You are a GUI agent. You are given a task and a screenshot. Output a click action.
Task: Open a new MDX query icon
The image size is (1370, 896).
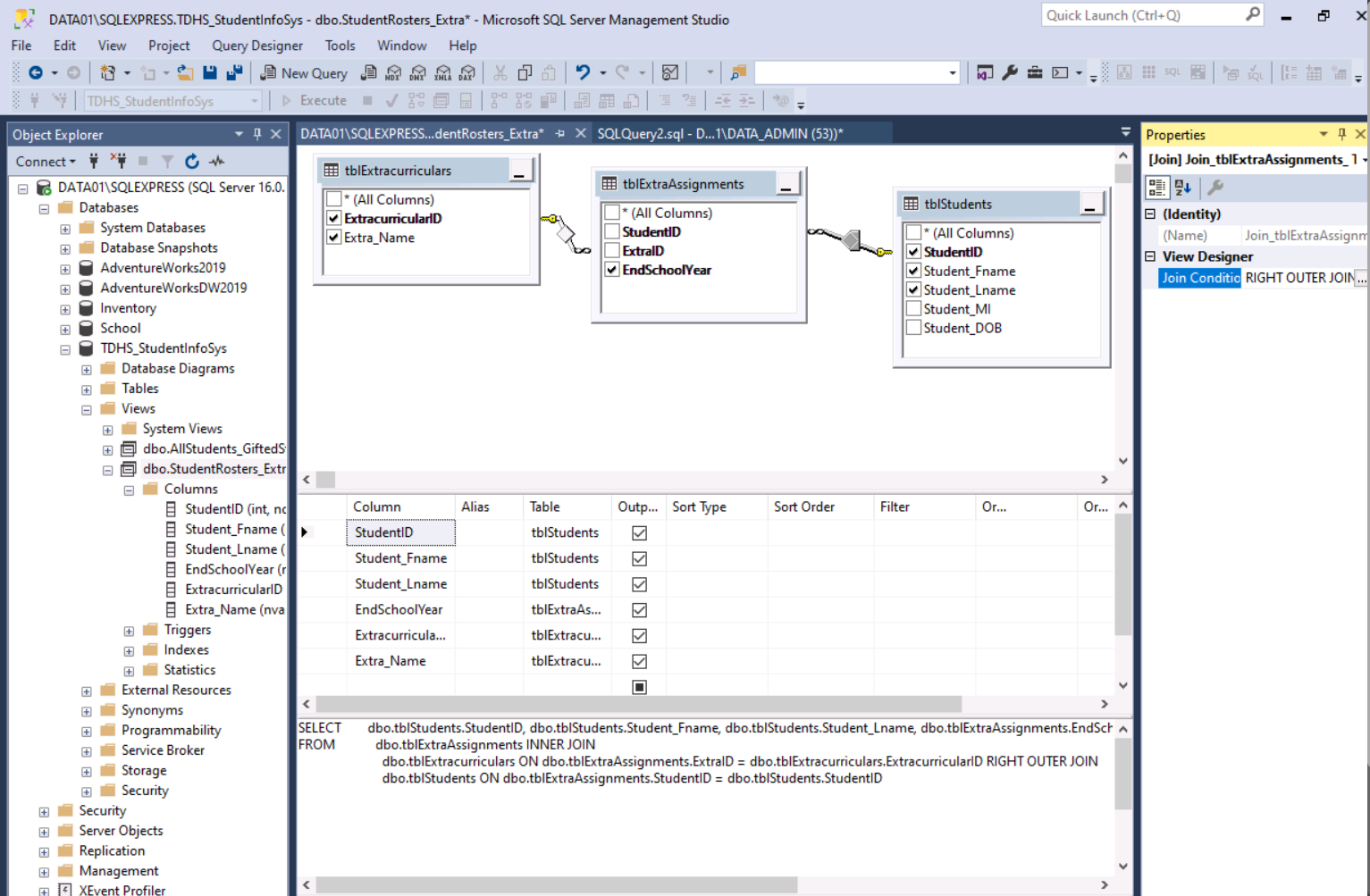(393, 73)
